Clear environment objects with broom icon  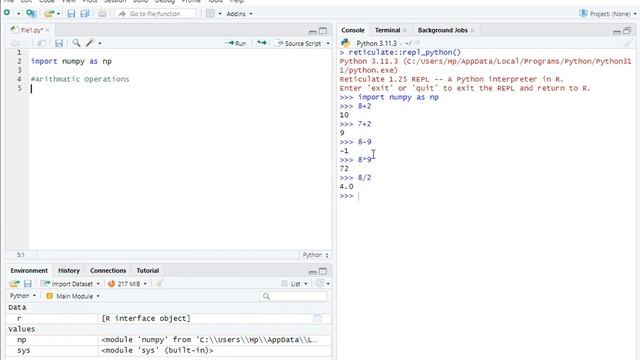pos(160,283)
